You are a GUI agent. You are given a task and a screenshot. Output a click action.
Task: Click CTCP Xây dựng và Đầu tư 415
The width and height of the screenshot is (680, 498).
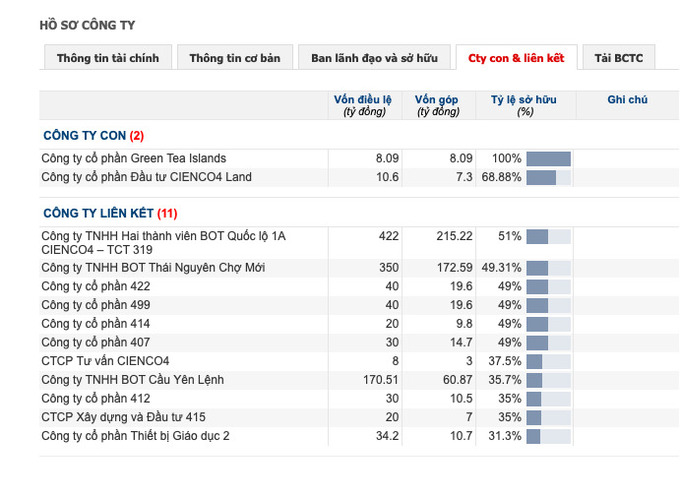[x=124, y=417]
